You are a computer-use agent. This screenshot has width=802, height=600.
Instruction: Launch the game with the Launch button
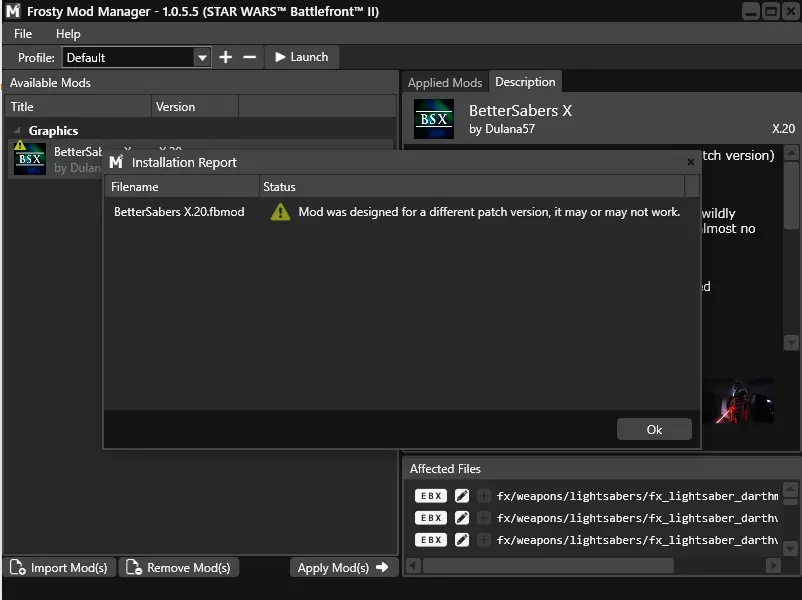pos(302,57)
